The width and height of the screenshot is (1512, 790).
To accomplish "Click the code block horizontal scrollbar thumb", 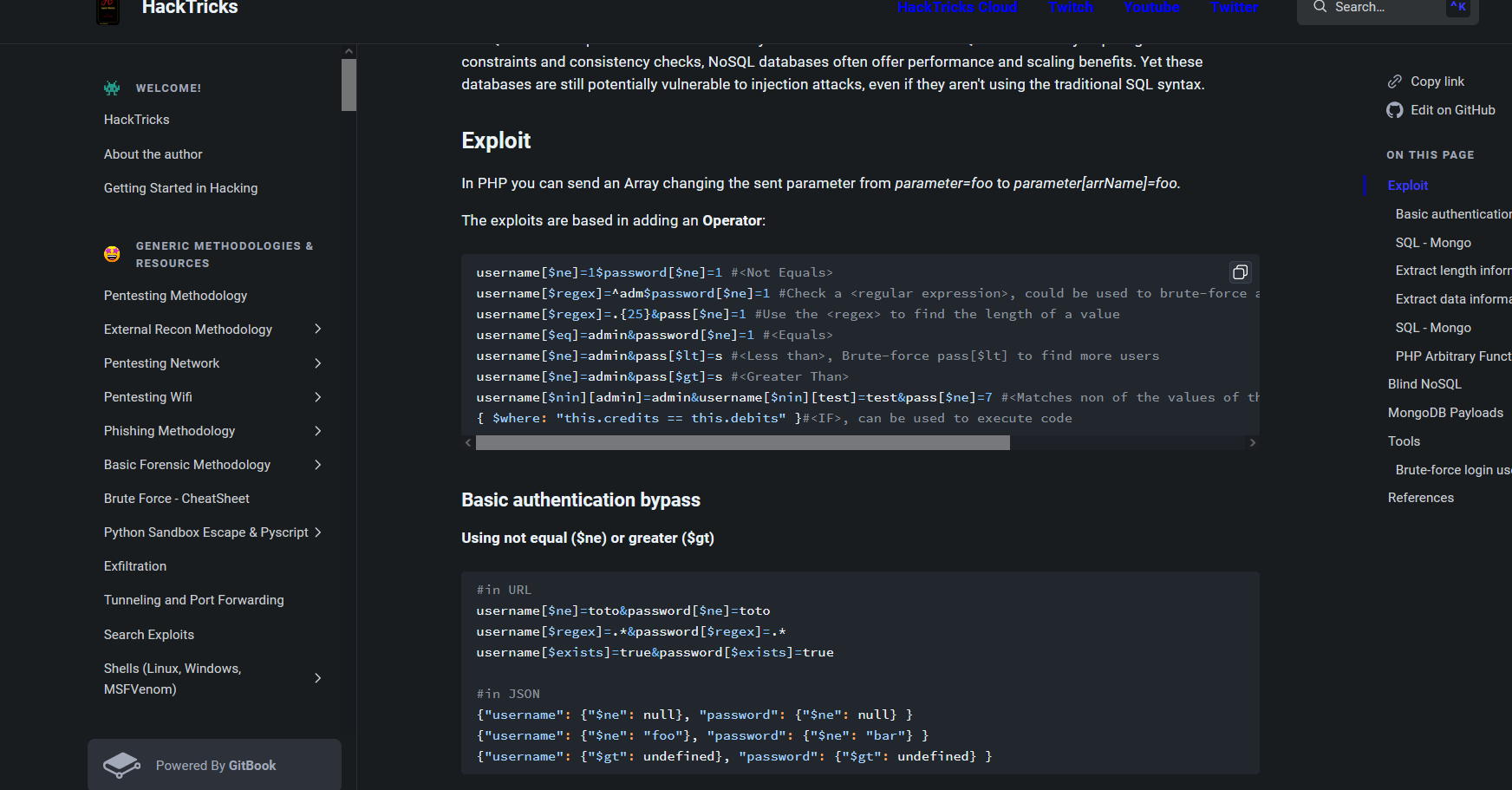I will click(743, 443).
